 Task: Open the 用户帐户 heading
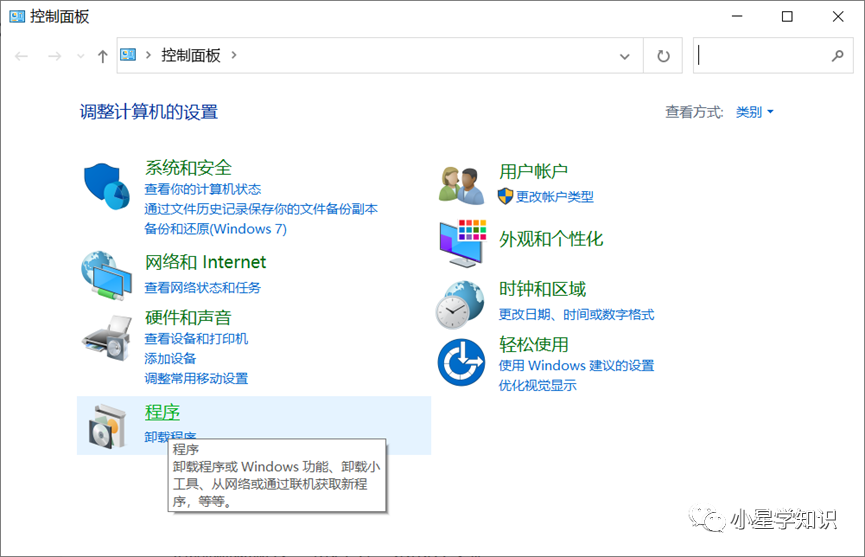[533, 171]
